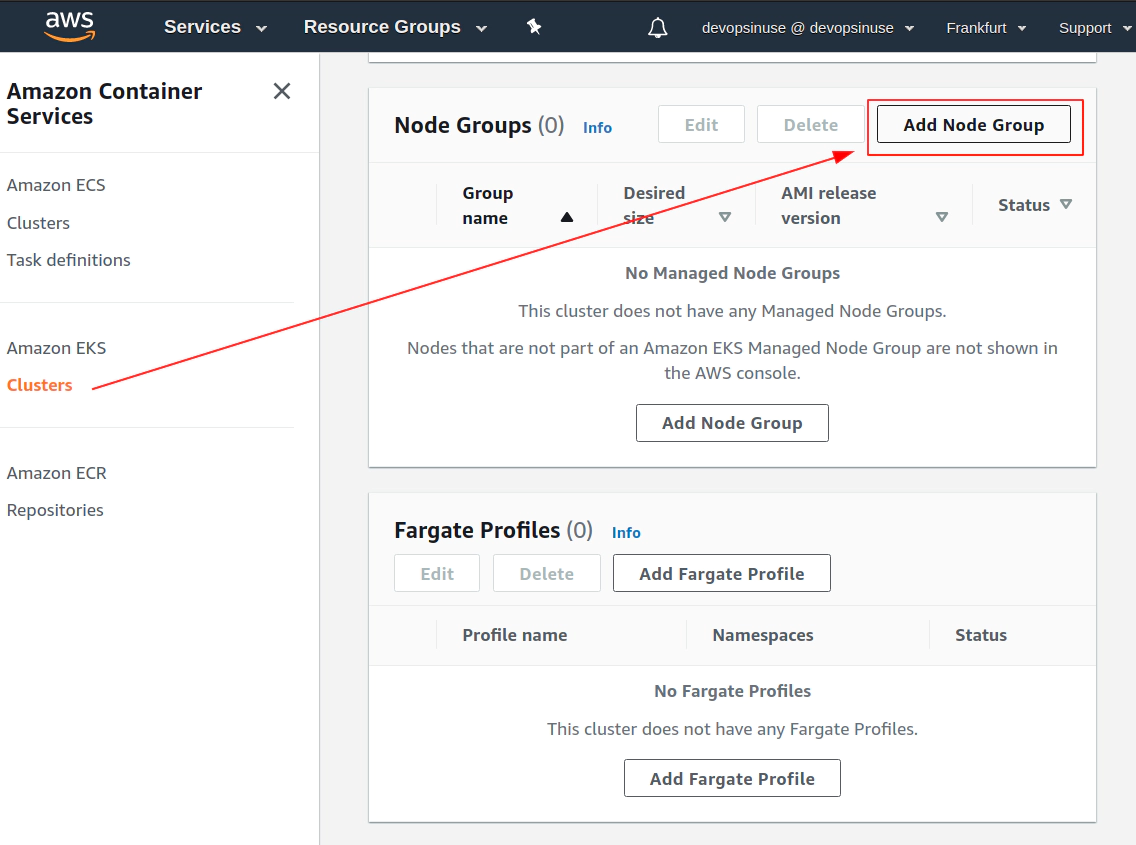
Task: Click the Namespaces column header
Action: (x=763, y=636)
